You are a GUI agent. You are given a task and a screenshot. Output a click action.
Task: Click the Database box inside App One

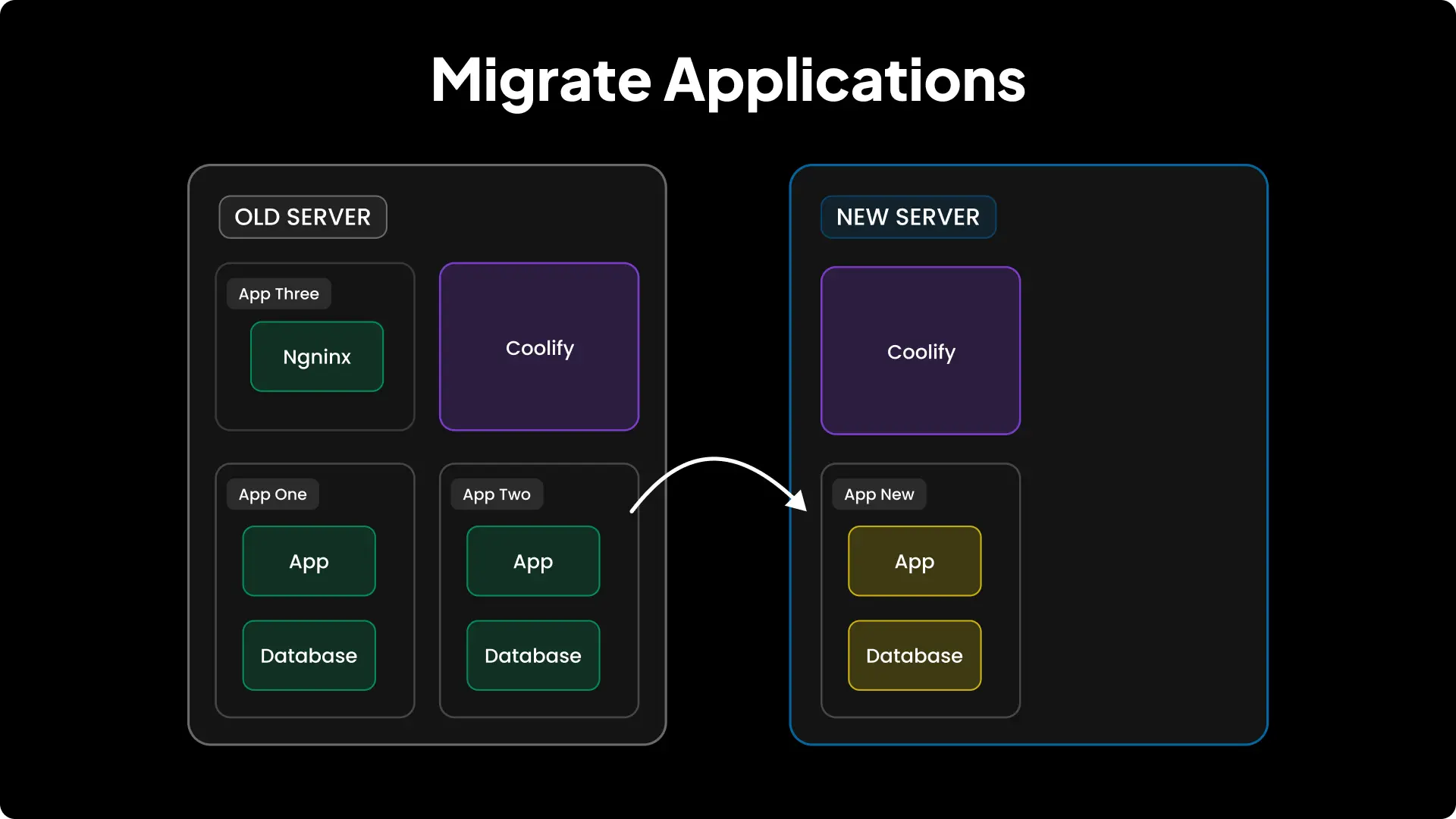click(309, 655)
